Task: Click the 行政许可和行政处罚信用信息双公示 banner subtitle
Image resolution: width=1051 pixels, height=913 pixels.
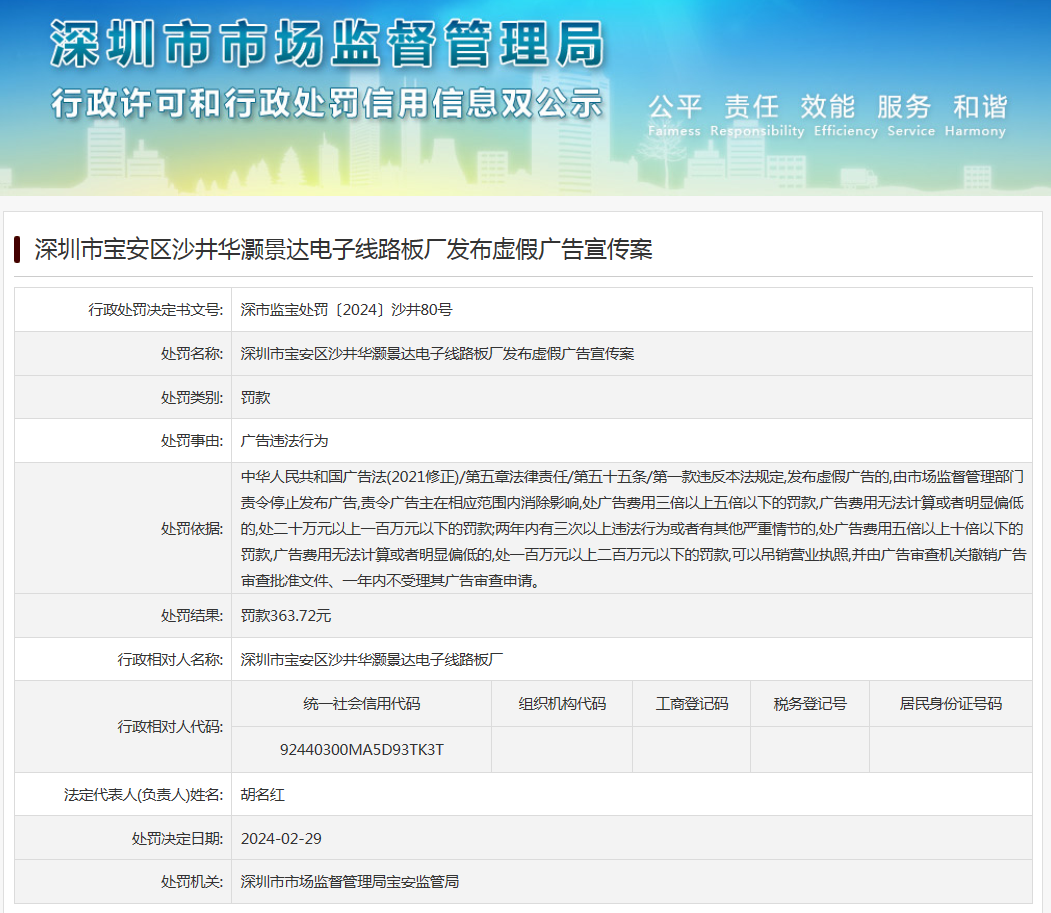Action: pos(327,103)
